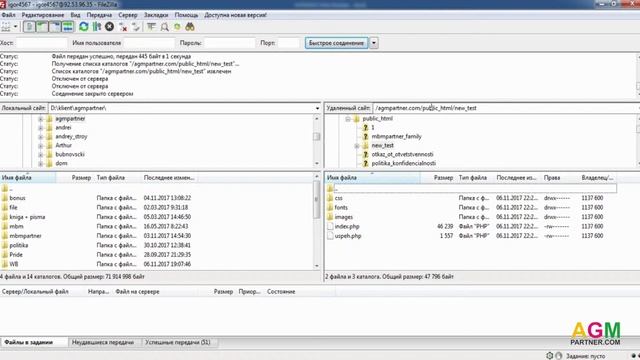Image resolution: width=640 pixels, height=360 pixels.
Task: Open the Сервер menu
Action: [x=128, y=15]
